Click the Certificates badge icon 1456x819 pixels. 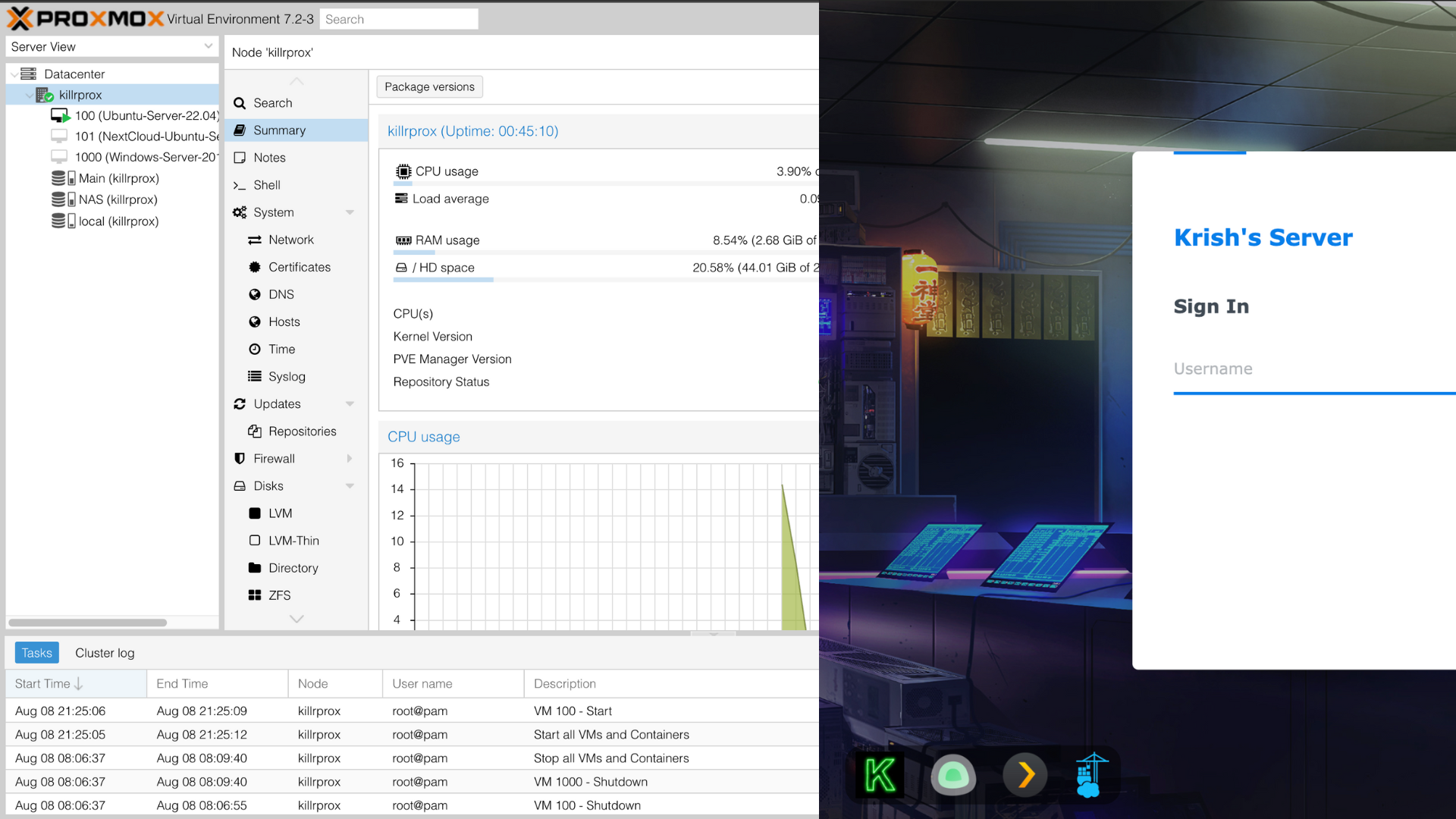(x=255, y=267)
